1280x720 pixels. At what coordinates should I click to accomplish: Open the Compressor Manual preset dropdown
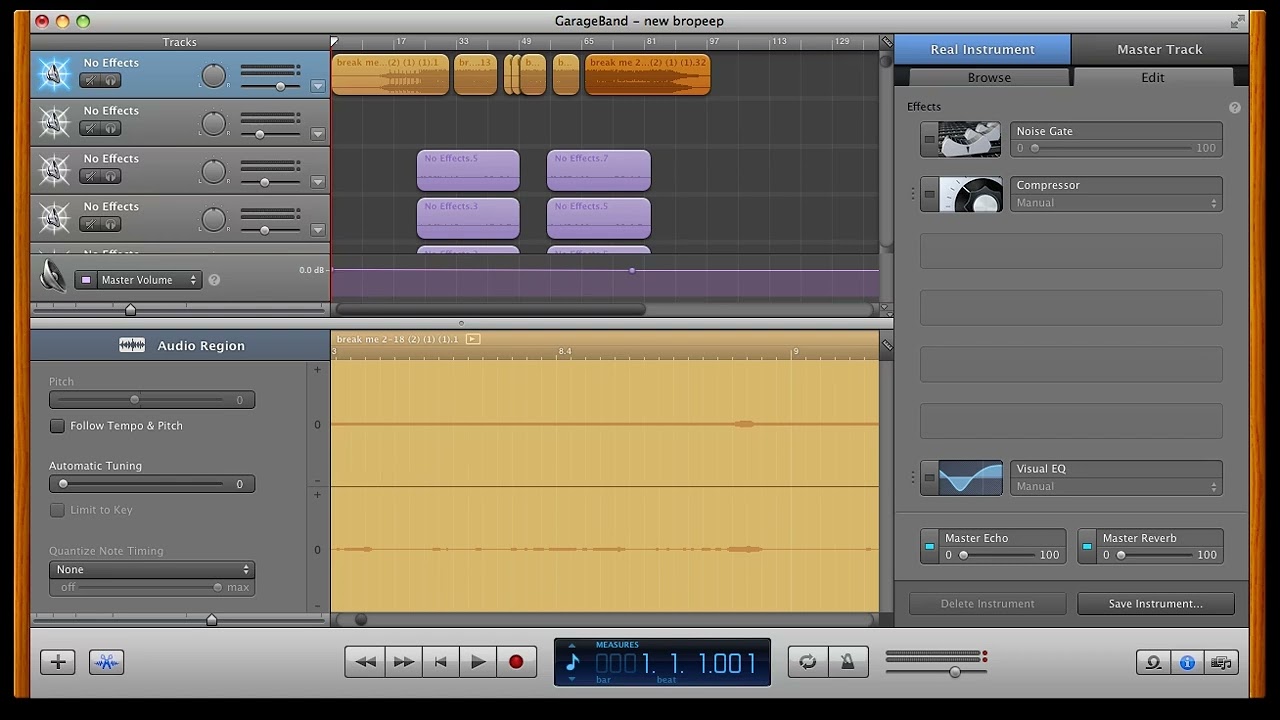coord(1117,203)
